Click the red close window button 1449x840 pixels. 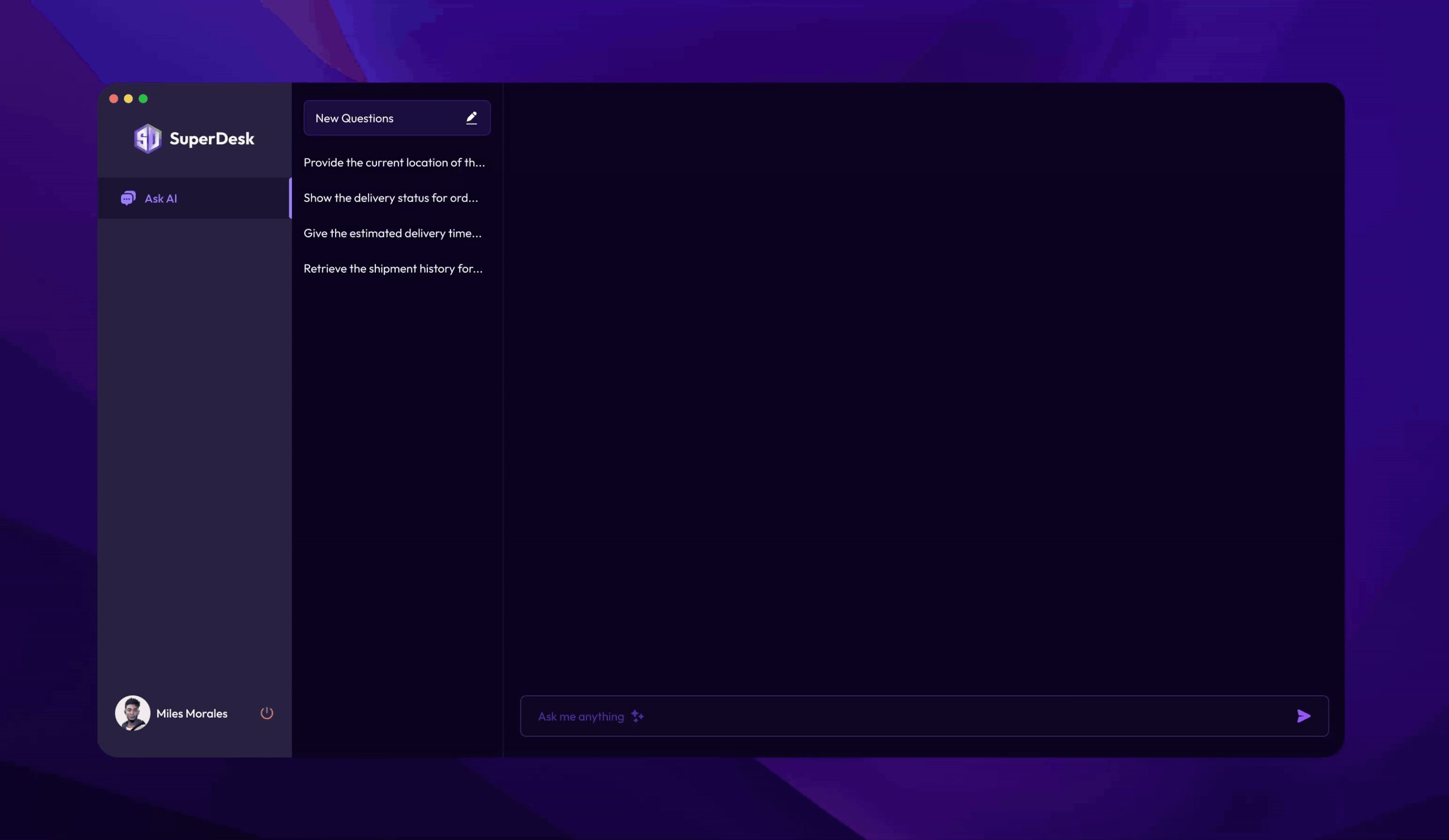(114, 99)
